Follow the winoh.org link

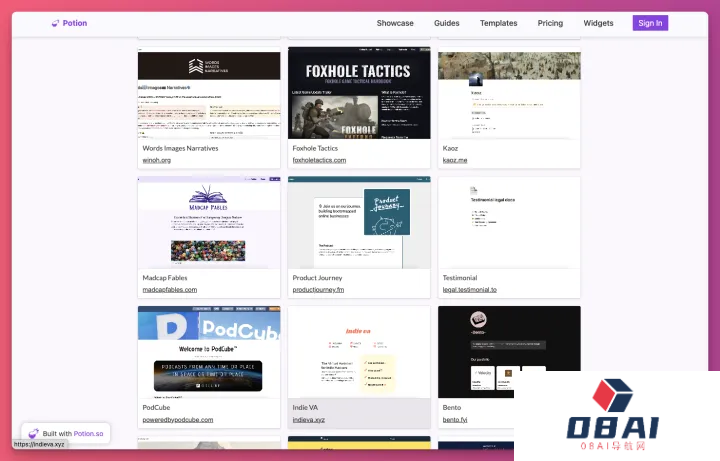tap(157, 160)
